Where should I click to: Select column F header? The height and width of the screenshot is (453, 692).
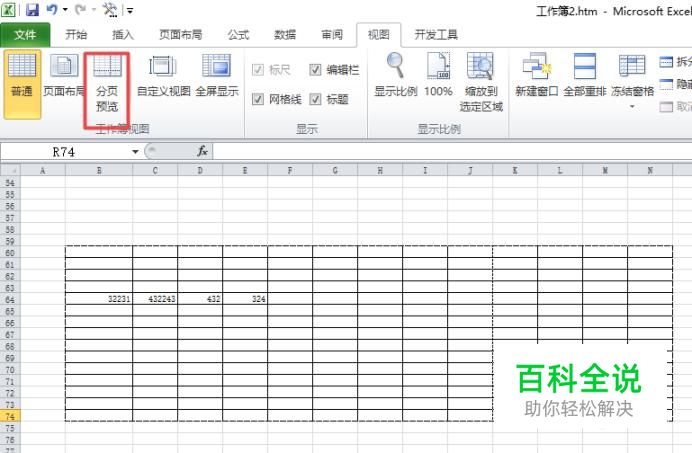(x=290, y=170)
